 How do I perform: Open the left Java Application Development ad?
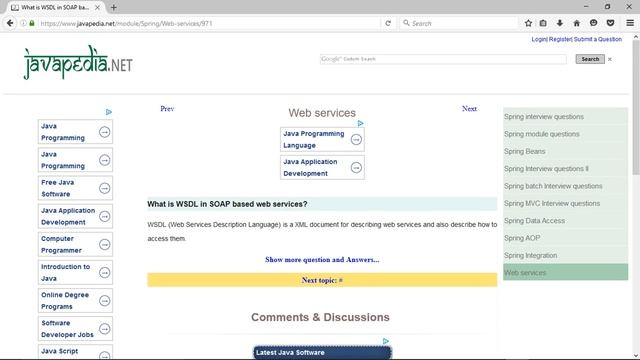point(75,216)
